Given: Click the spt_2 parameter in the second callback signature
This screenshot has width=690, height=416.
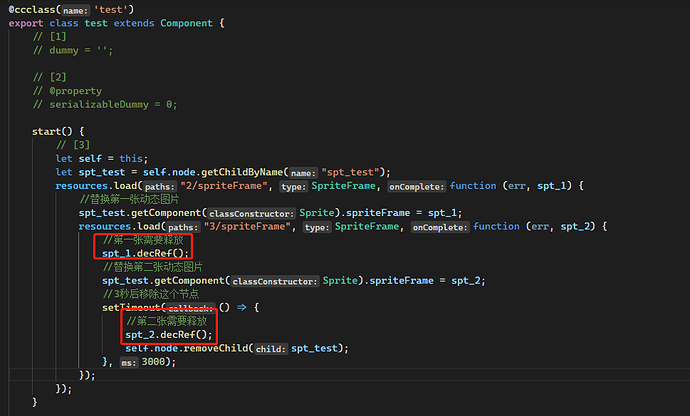Looking at the screenshot, I should tap(577, 226).
